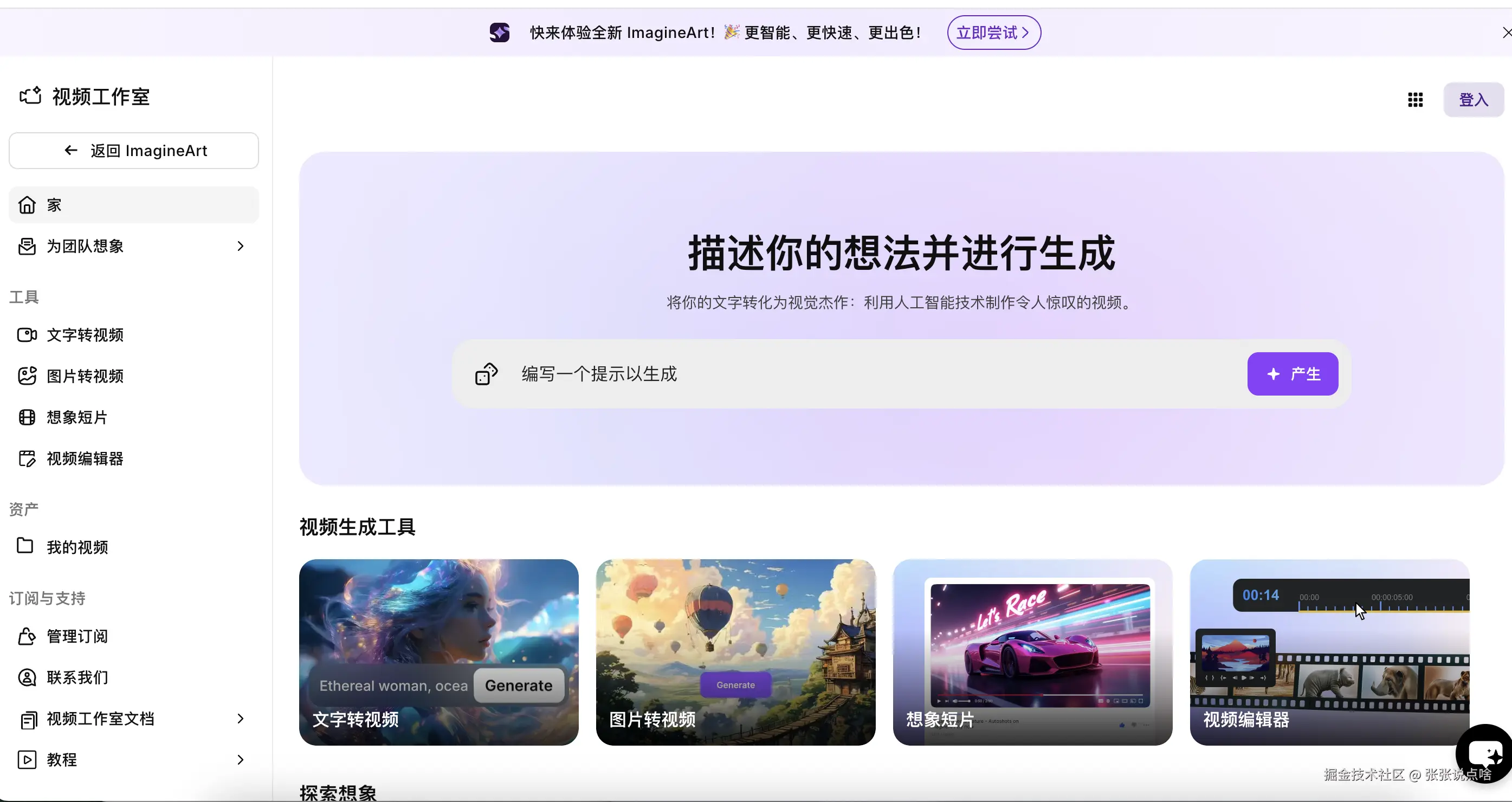Select 想象短片 sidebar item
Screen dimensions: 1512x802
pos(77,417)
